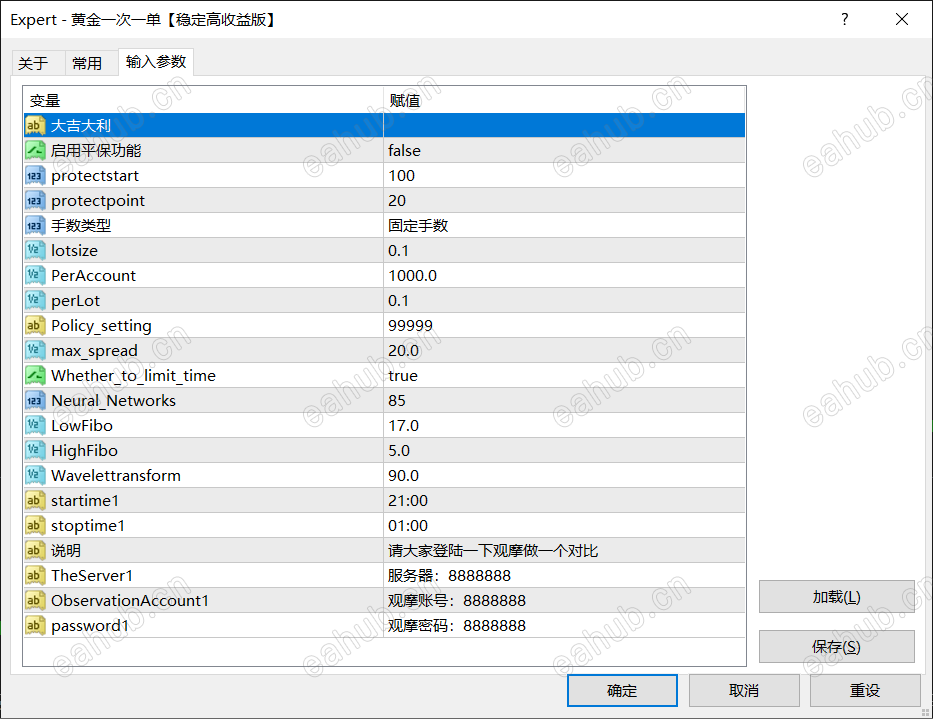Click the value 服务器: 8888888
The image size is (933, 719).
[x=449, y=576]
